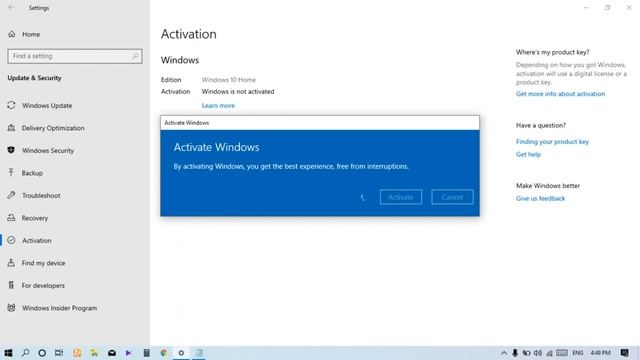Click the Troubleshoot wrench icon
640x360 pixels.
[x=11, y=195]
